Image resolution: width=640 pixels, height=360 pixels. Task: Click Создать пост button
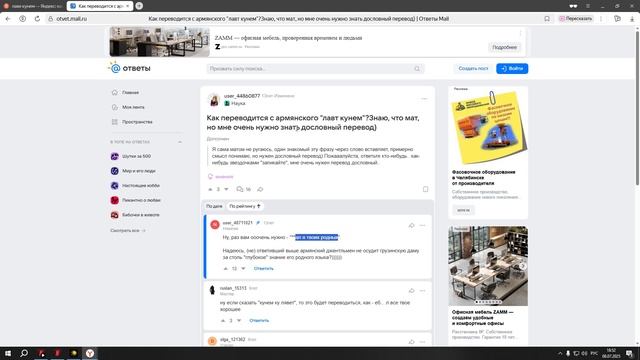tap(473, 69)
